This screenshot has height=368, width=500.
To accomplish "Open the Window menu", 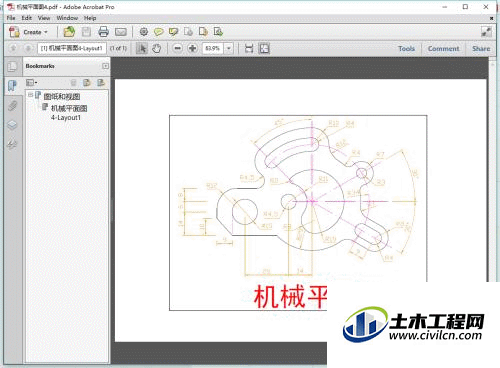I will 67,18.
